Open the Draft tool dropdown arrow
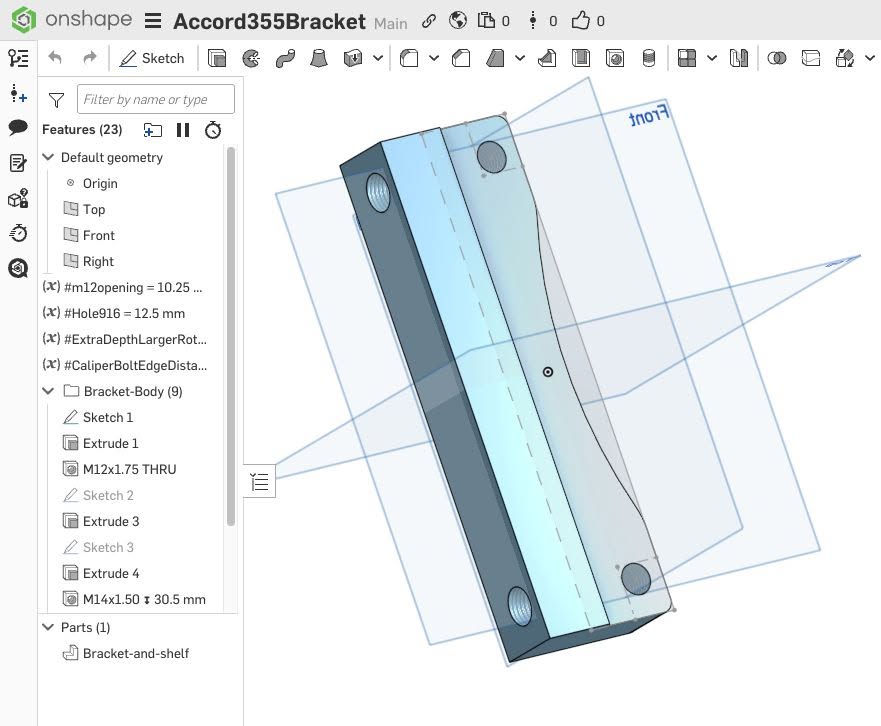881x726 pixels. [520, 58]
